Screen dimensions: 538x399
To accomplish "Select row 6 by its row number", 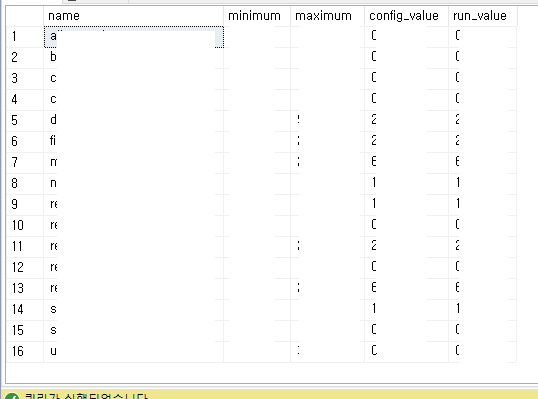I will 25,141.
